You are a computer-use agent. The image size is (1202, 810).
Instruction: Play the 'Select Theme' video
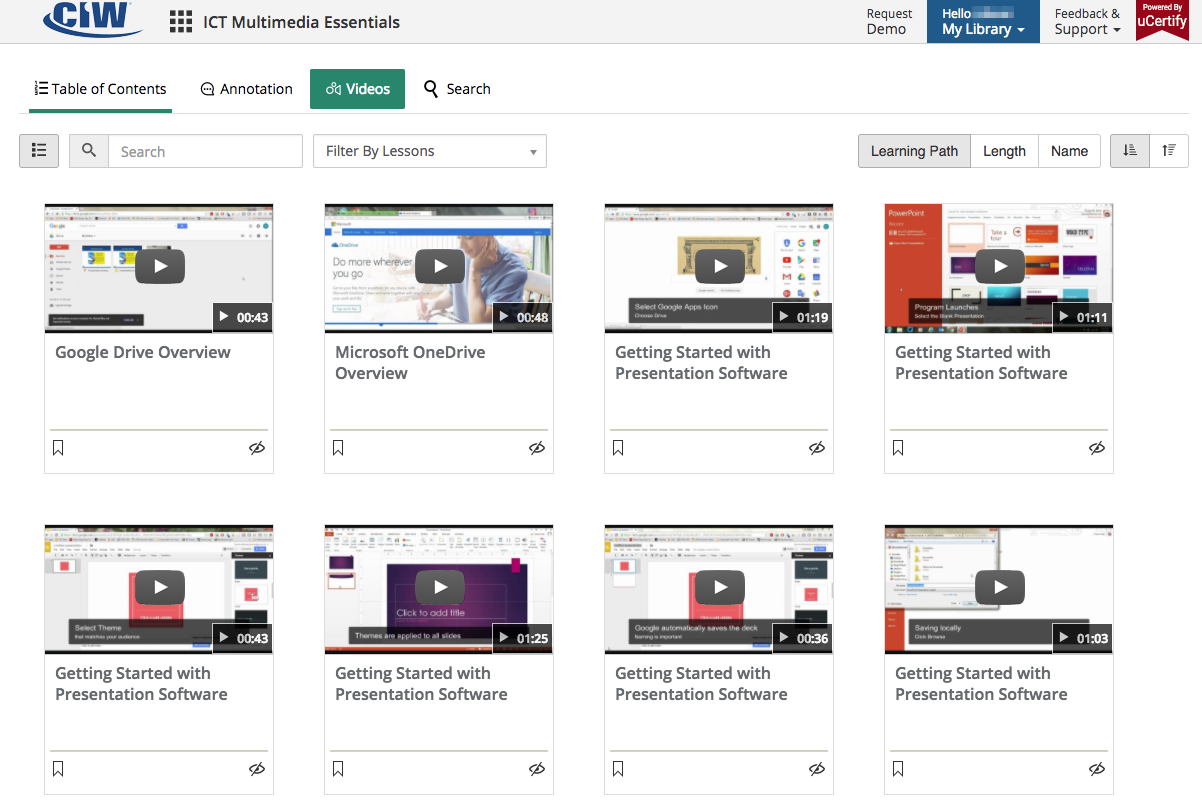pyautogui.click(x=160, y=587)
